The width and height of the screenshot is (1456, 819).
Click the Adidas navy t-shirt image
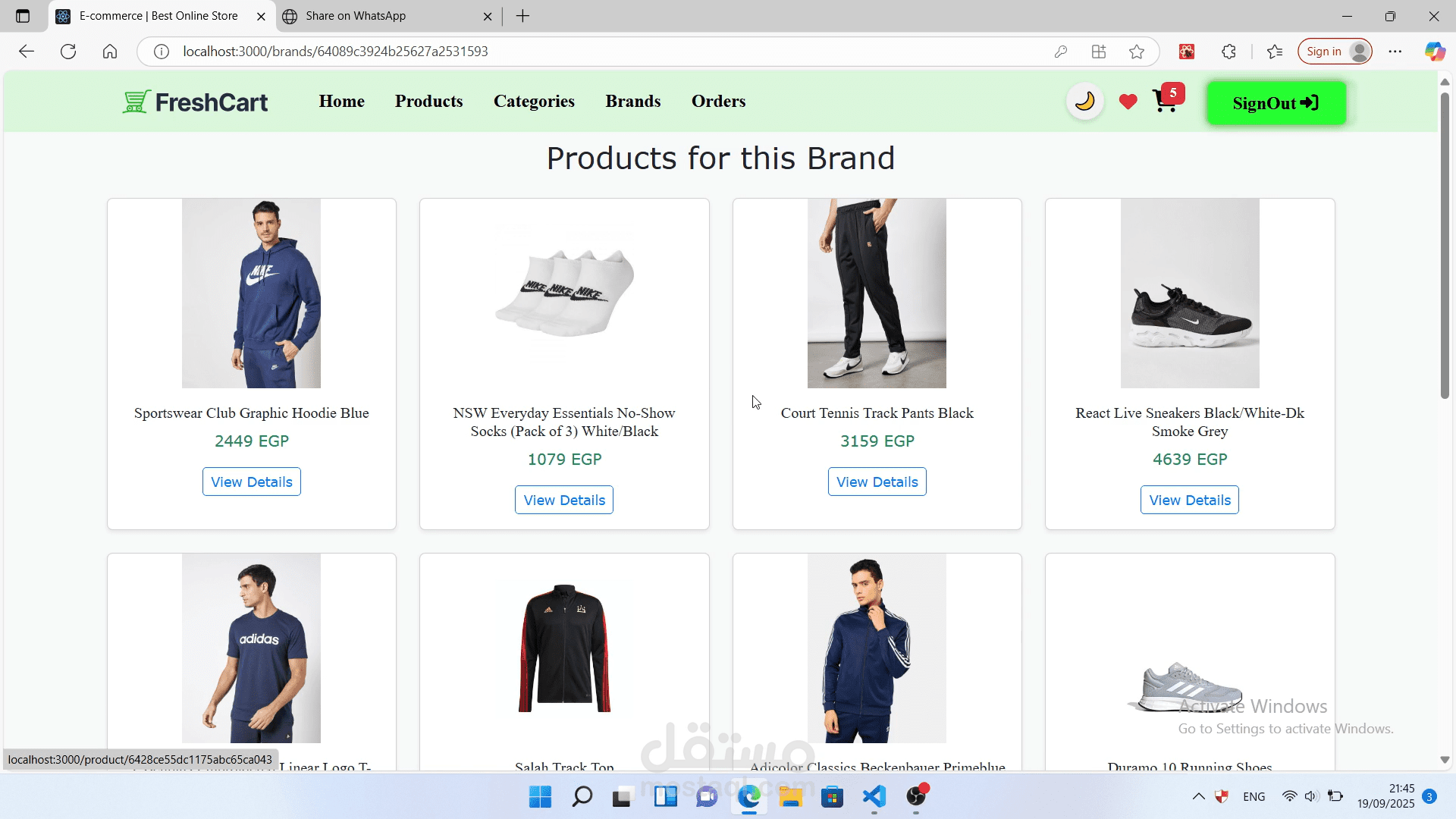click(251, 648)
